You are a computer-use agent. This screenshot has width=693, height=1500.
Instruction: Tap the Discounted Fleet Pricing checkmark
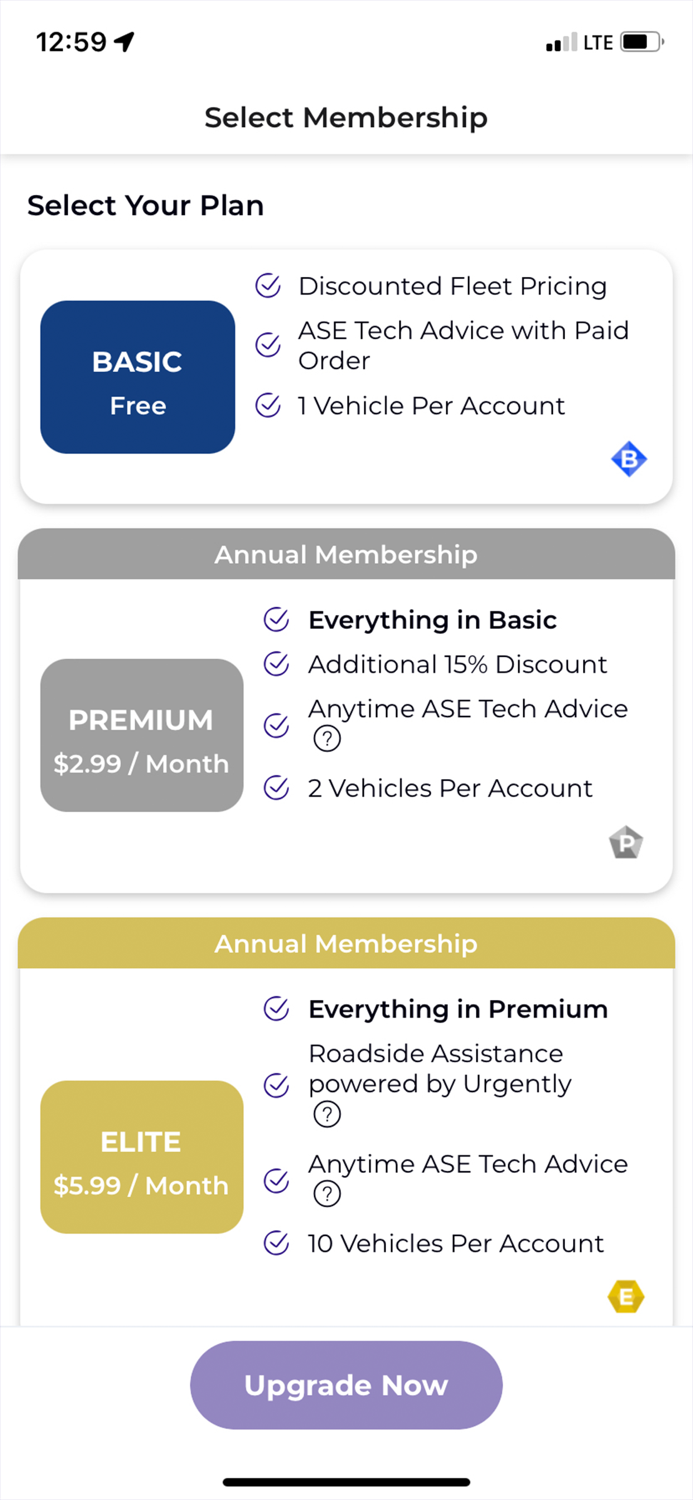pyautogui.click(x=268, y=286)
